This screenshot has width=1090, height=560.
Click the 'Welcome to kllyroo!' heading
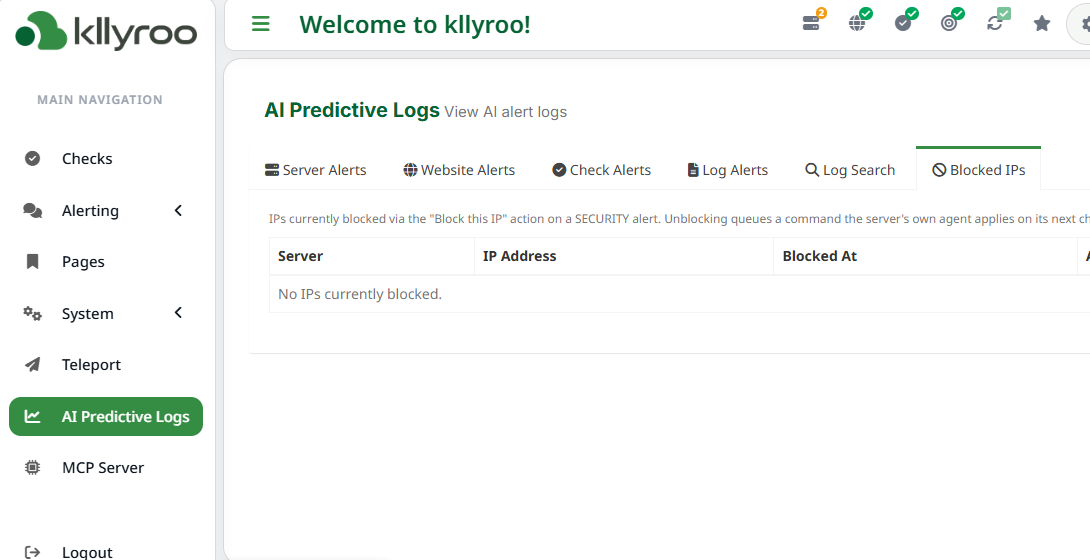point(415,24)
